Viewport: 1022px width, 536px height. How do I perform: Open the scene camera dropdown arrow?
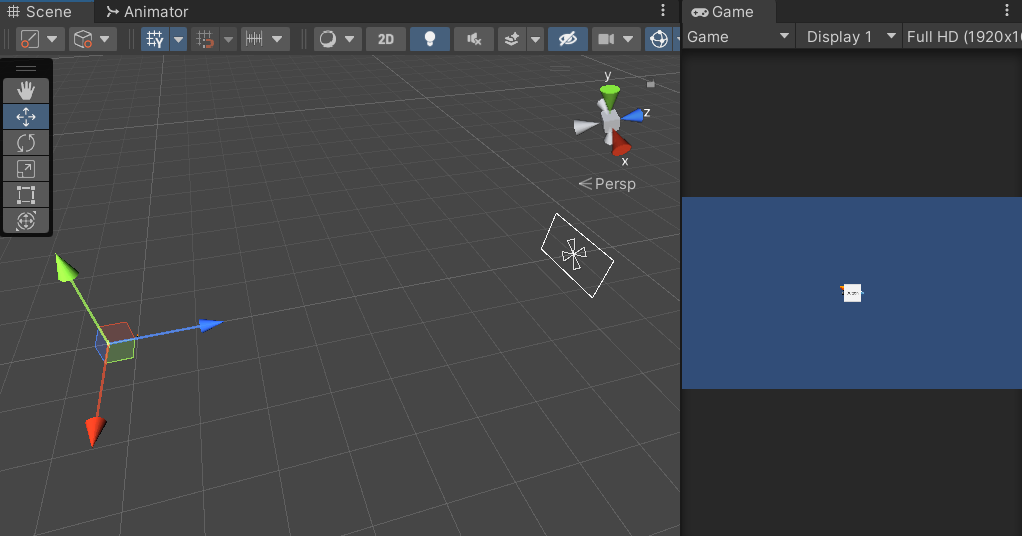[x=628, y=39]
